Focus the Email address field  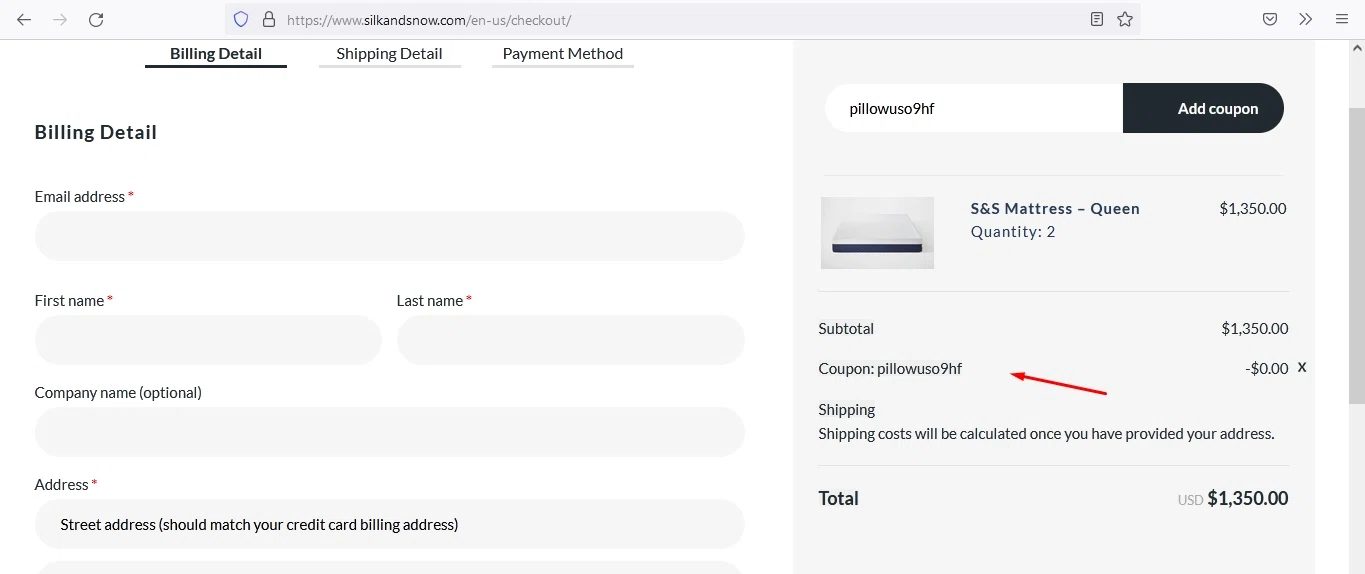point(389,236)
